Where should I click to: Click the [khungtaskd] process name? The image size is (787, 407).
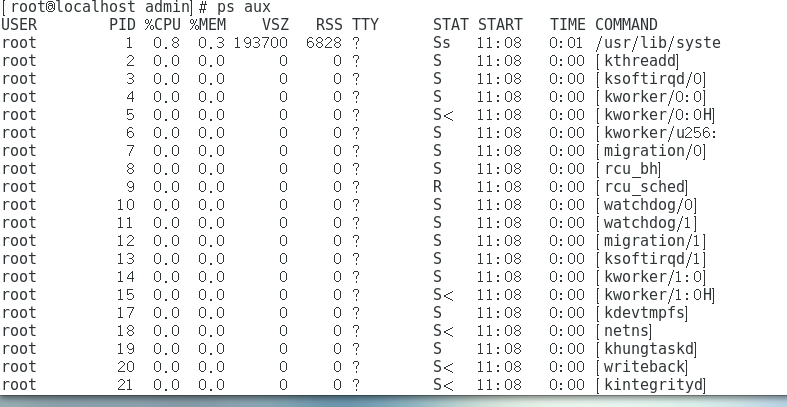point(646,349)
